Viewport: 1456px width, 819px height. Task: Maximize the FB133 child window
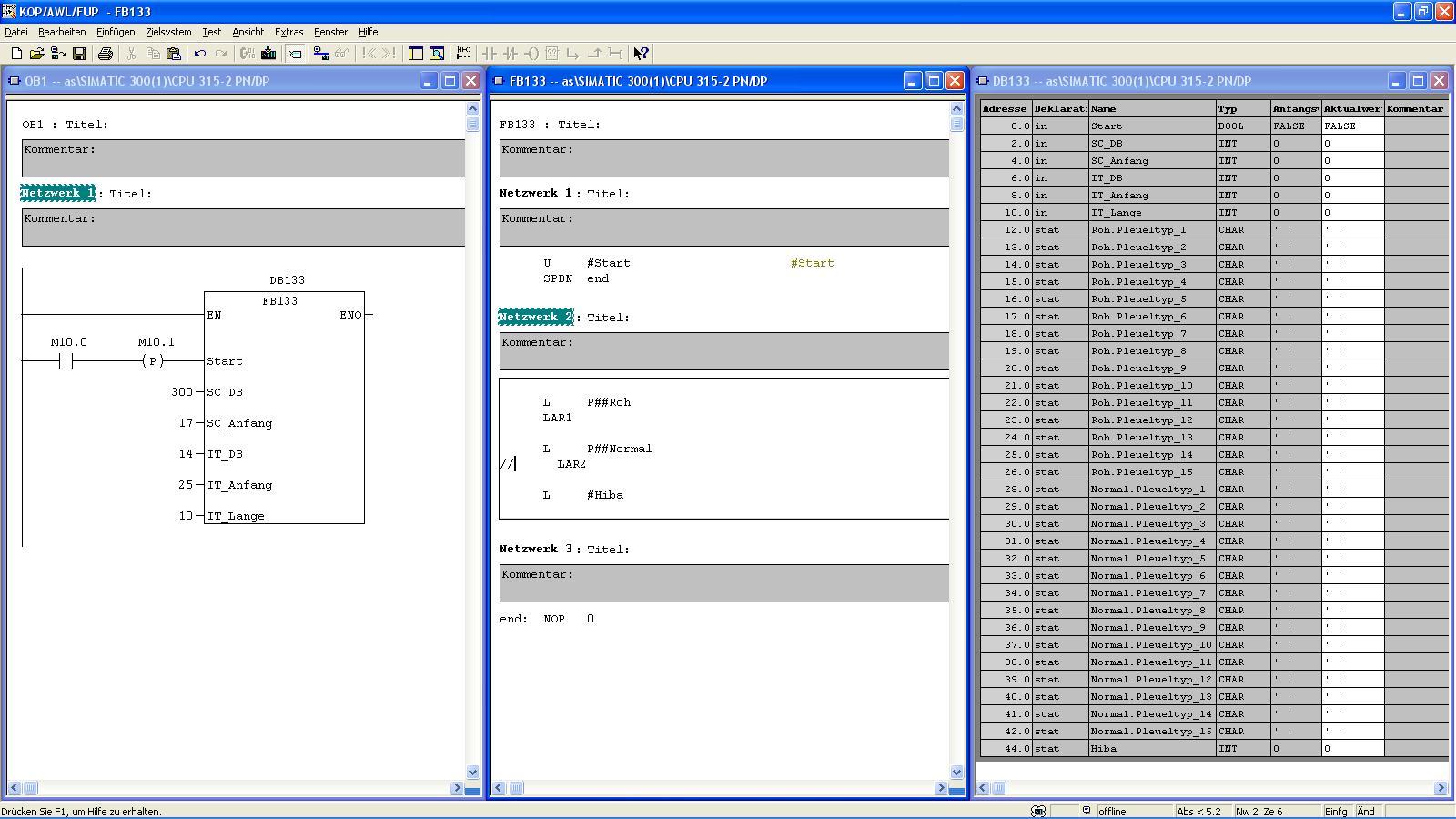pyautogui.click(x=934, y=81)
